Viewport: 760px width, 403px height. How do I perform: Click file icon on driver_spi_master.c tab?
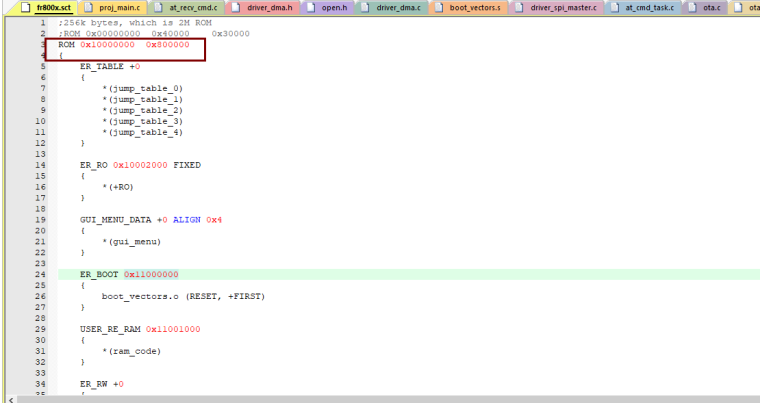pos(519,7)
